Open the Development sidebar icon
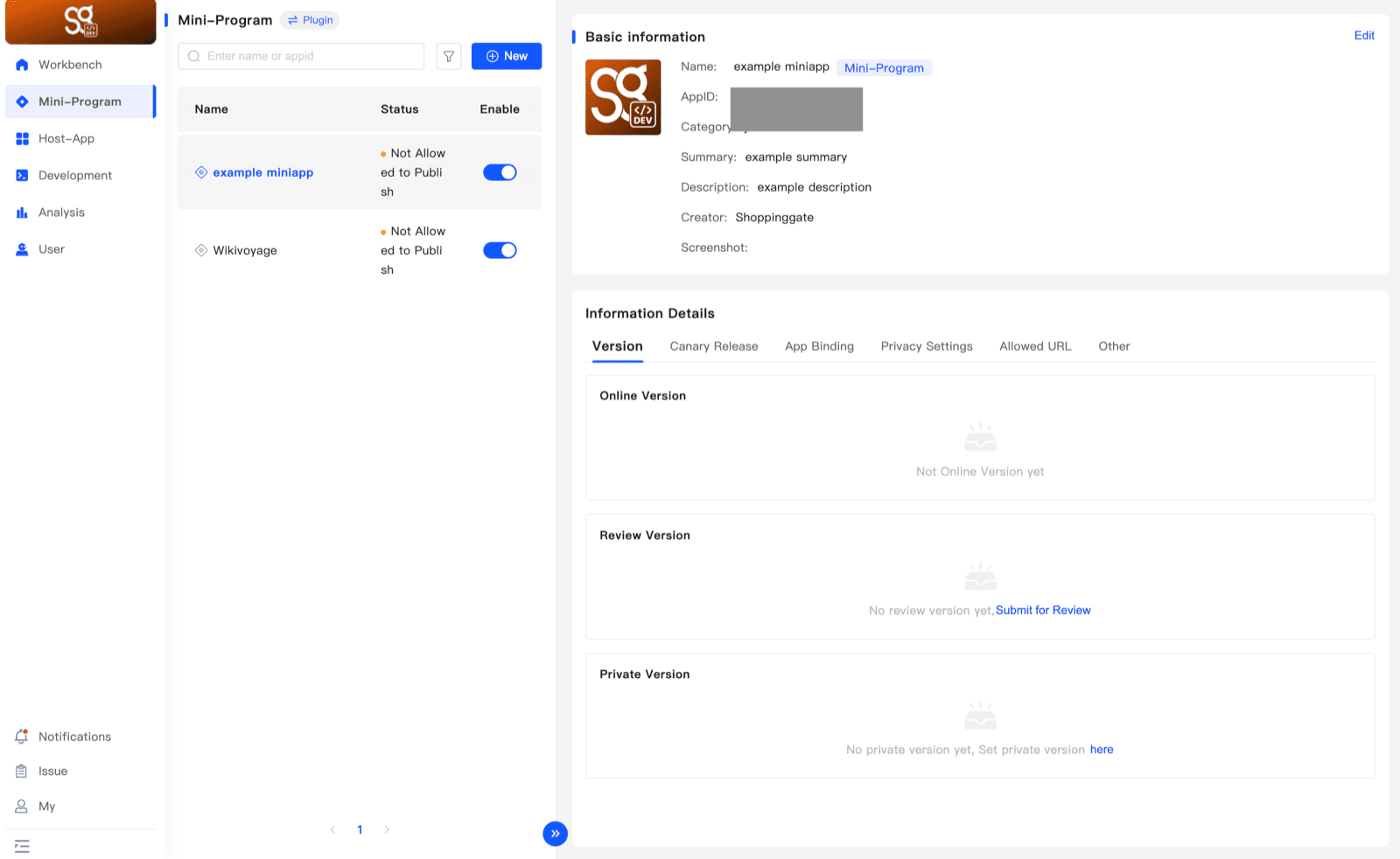 click(22, 175)
